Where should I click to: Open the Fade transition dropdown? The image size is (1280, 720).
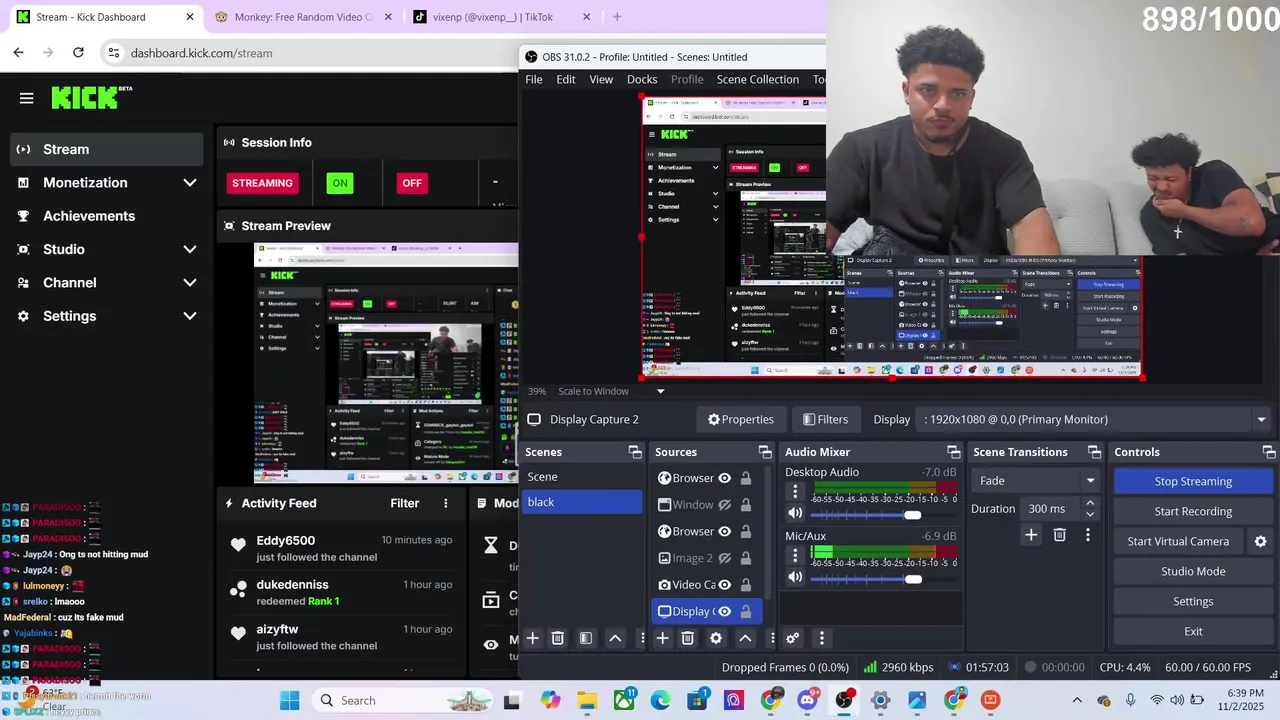point(1036,481)
